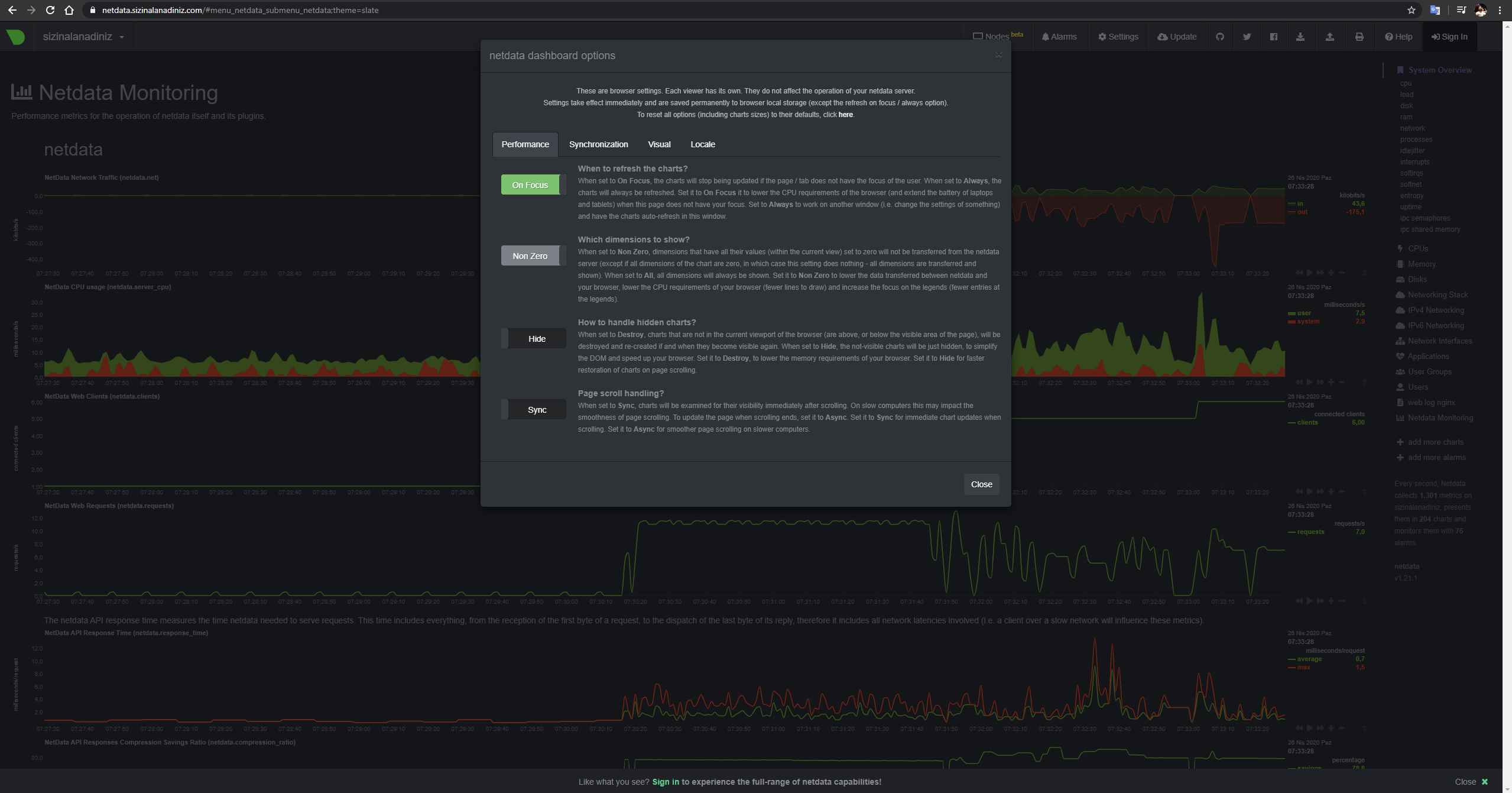Select the Performance tab
Viewport: 1512px width, 793px height.
coord(525,144)
